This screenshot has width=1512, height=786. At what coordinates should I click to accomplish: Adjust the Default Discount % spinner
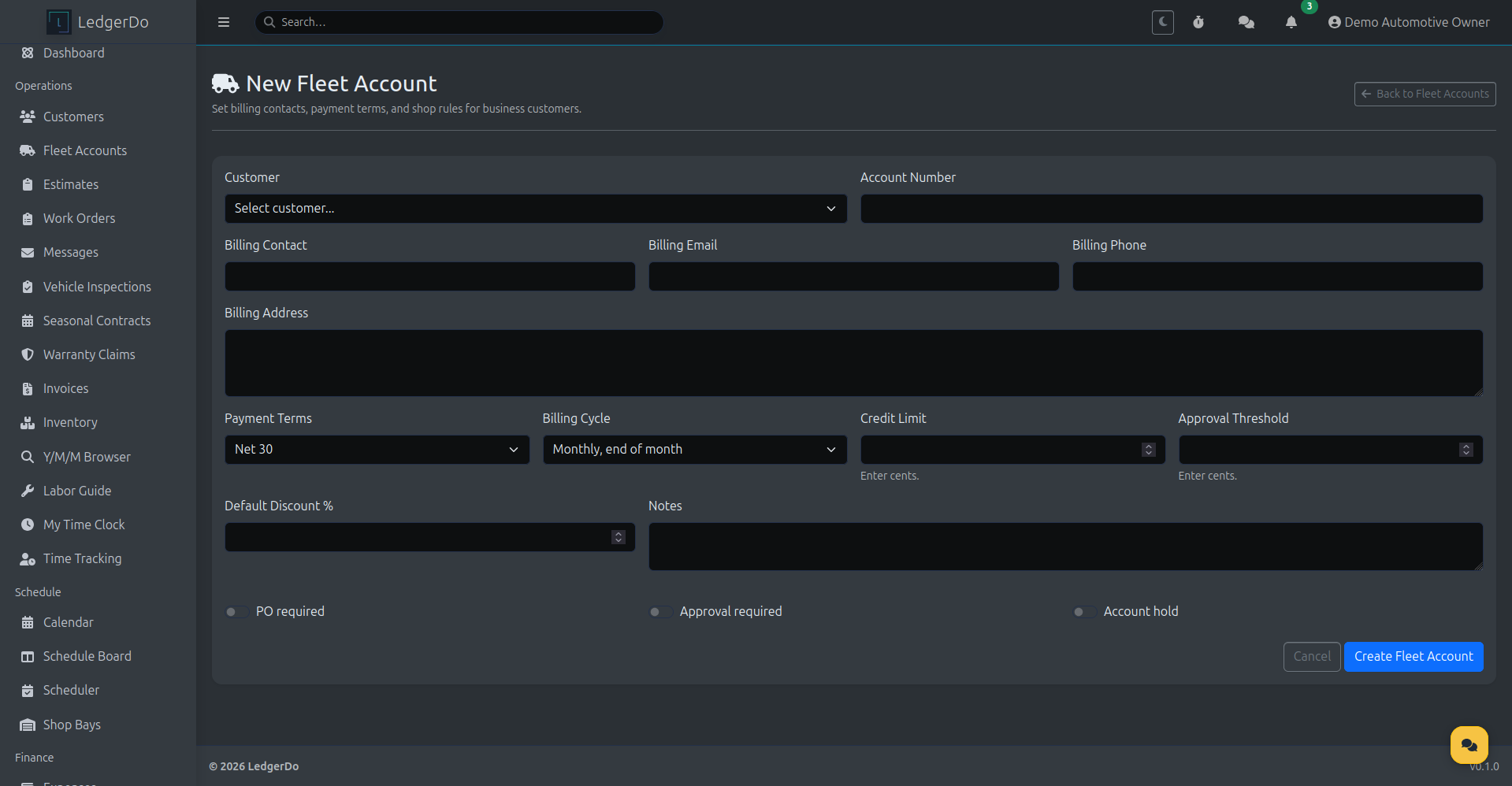pos(618,537)
